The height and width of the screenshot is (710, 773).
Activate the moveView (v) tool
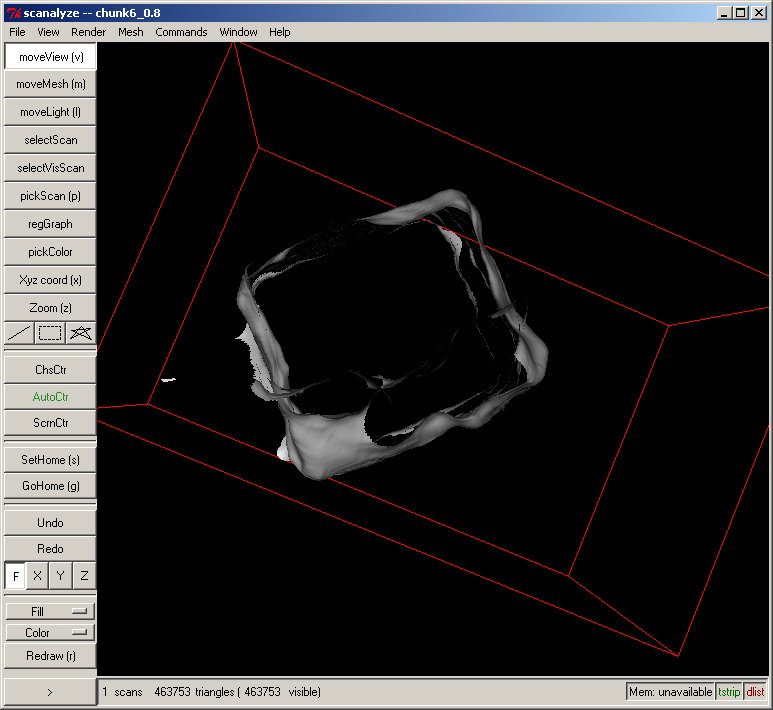(50, 57)
